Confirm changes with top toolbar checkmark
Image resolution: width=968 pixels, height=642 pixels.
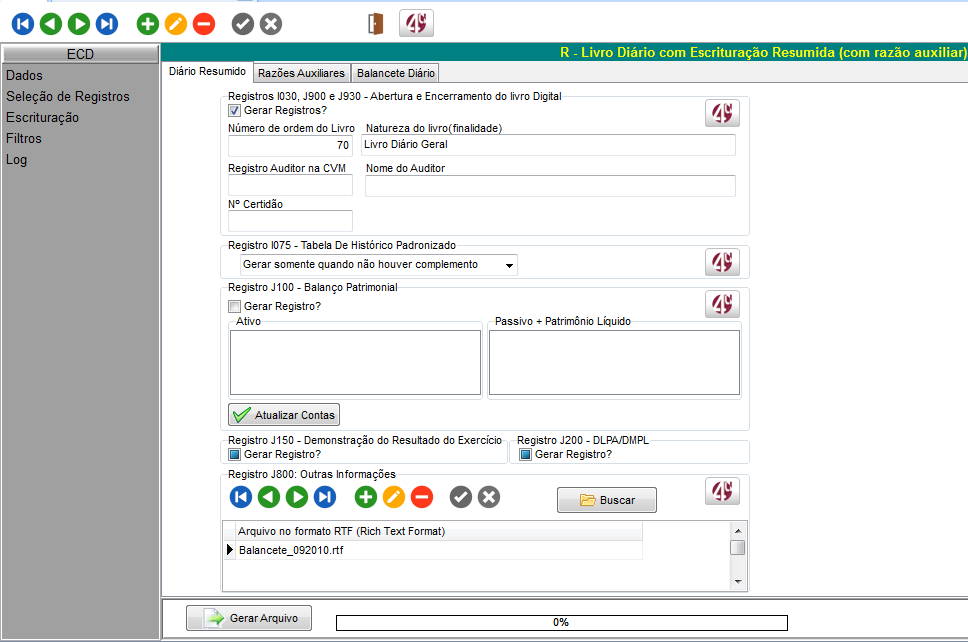pyautogui.click(x=243, y=24)
